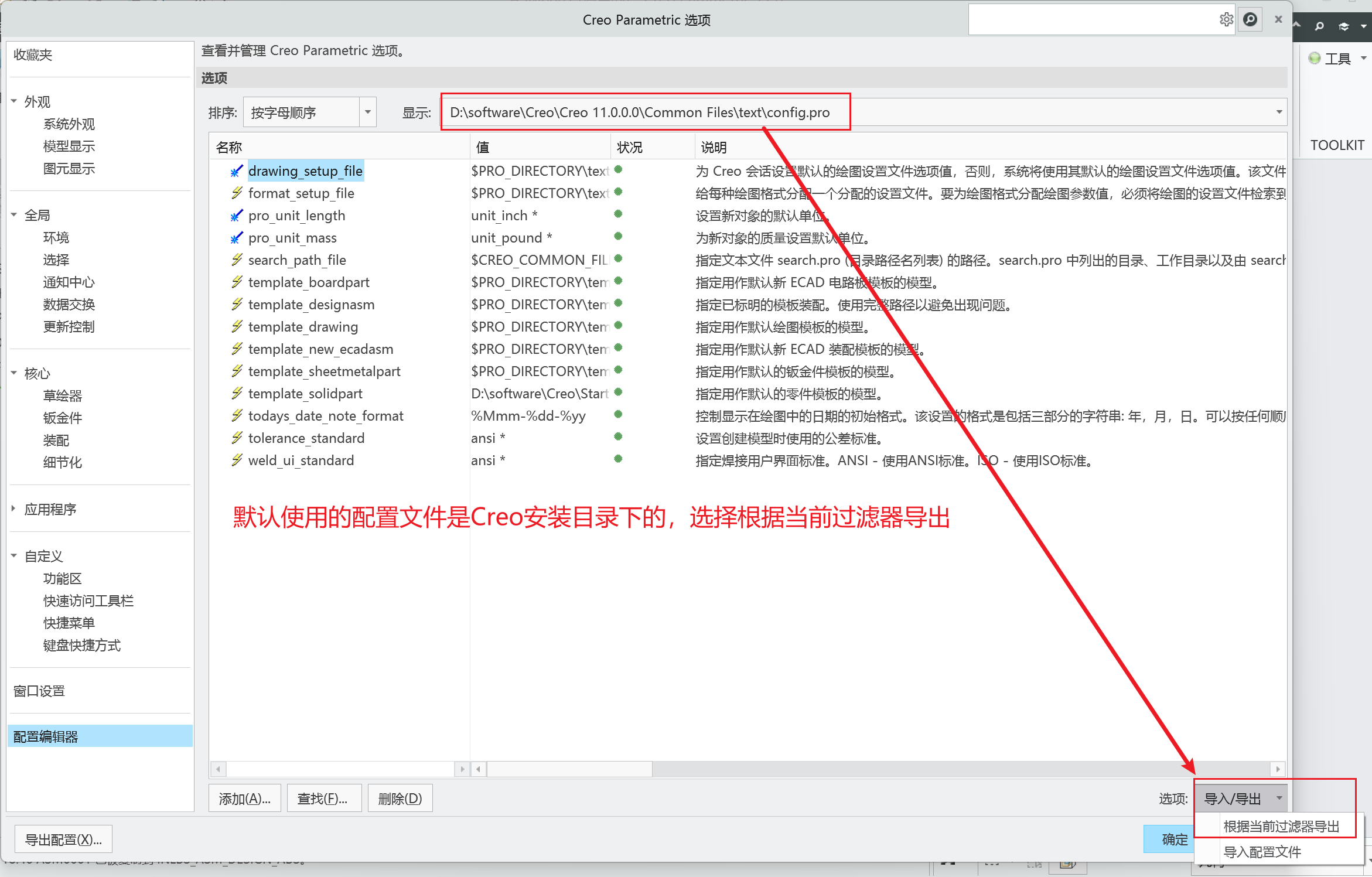Collapse the 外观 category

point(14,101)
